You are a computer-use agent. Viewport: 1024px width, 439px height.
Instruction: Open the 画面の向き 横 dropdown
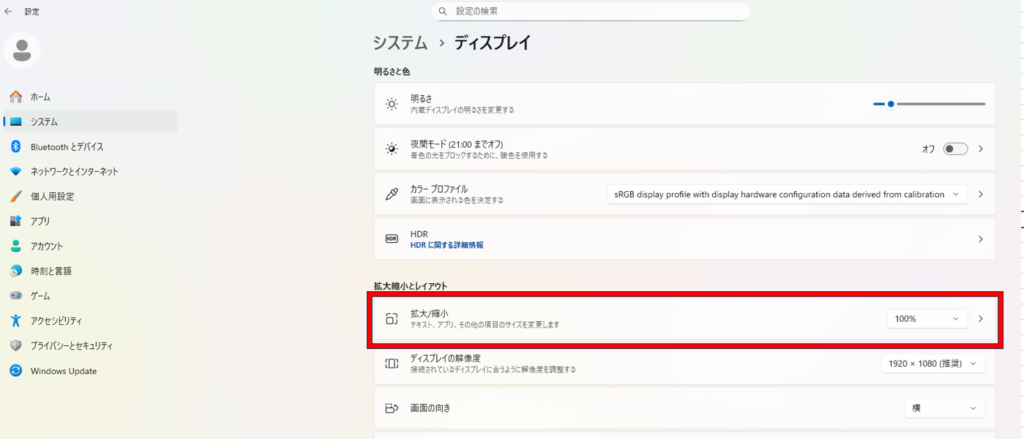[943, 408]
